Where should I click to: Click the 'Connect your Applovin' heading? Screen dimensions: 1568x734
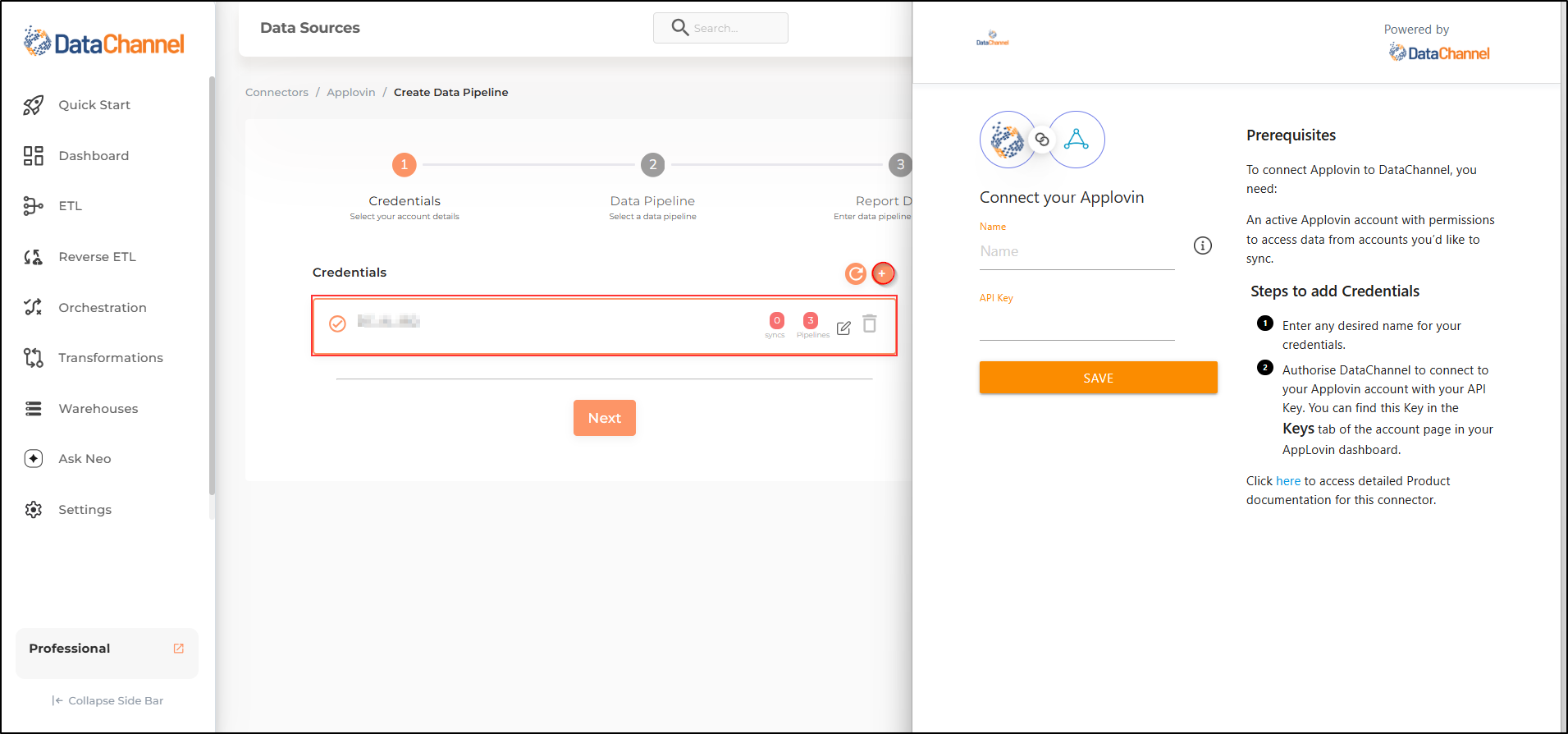pos(1062,197)
